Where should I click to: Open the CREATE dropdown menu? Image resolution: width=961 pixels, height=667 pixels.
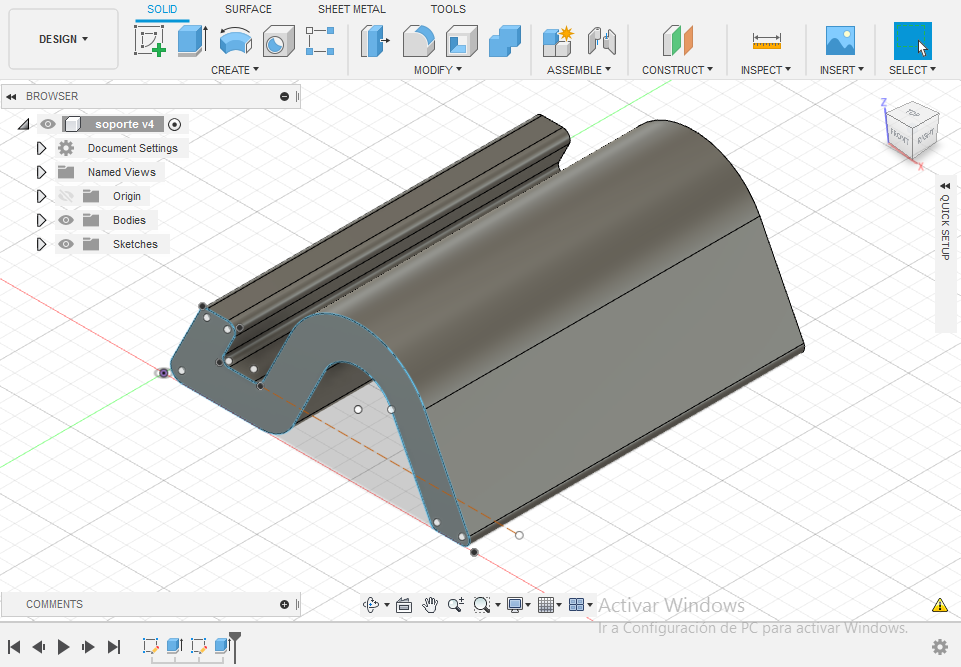point(235,70)
